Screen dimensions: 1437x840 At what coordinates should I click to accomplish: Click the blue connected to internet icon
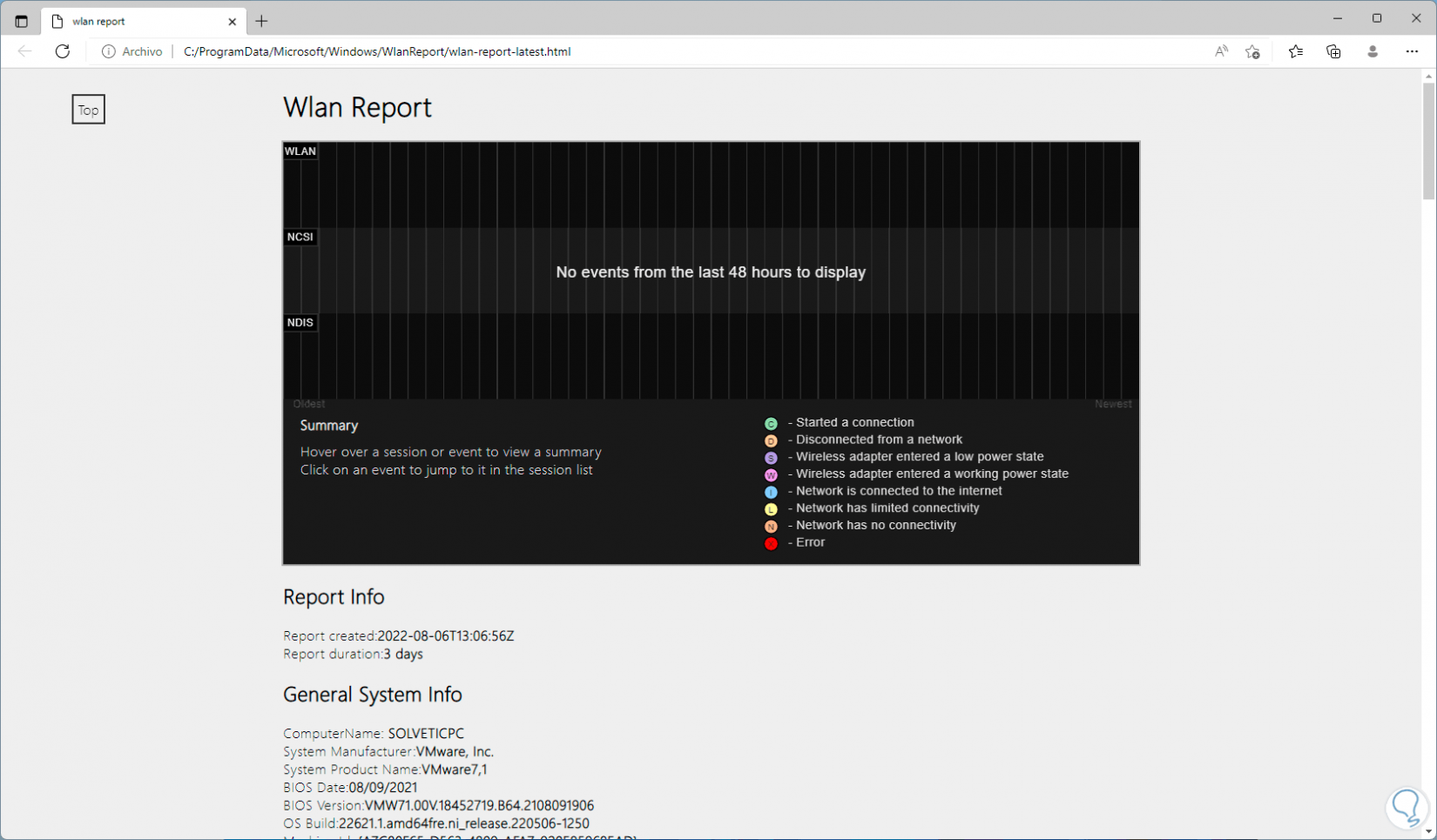tap(771, 493)
